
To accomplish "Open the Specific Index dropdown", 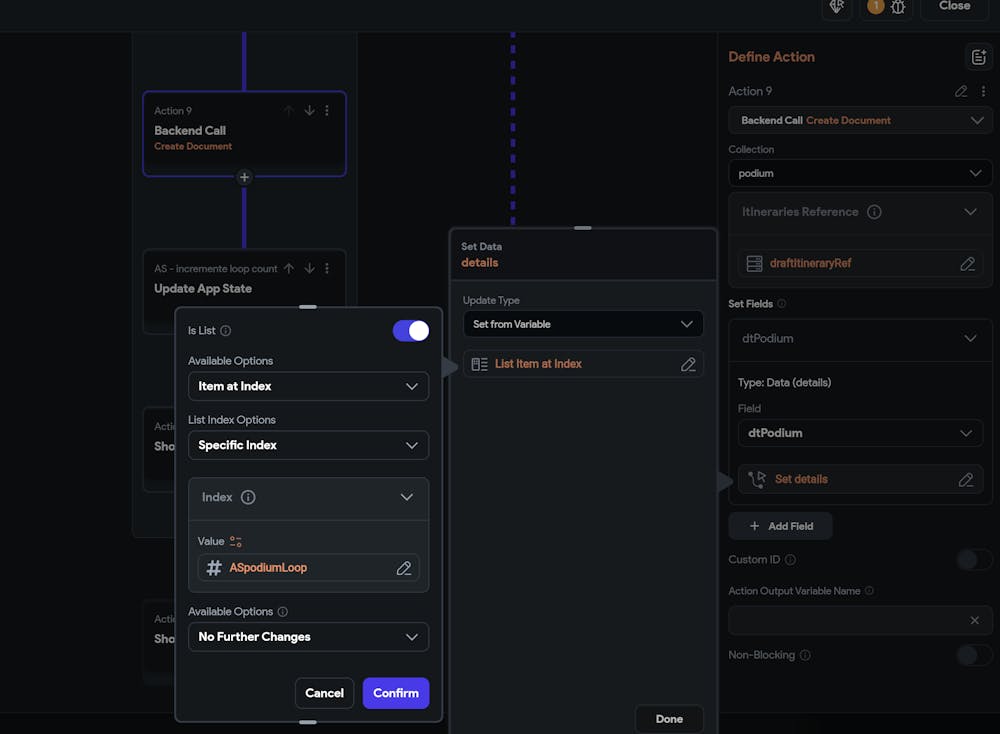I will pyautogui.click(x=308, y=445).
